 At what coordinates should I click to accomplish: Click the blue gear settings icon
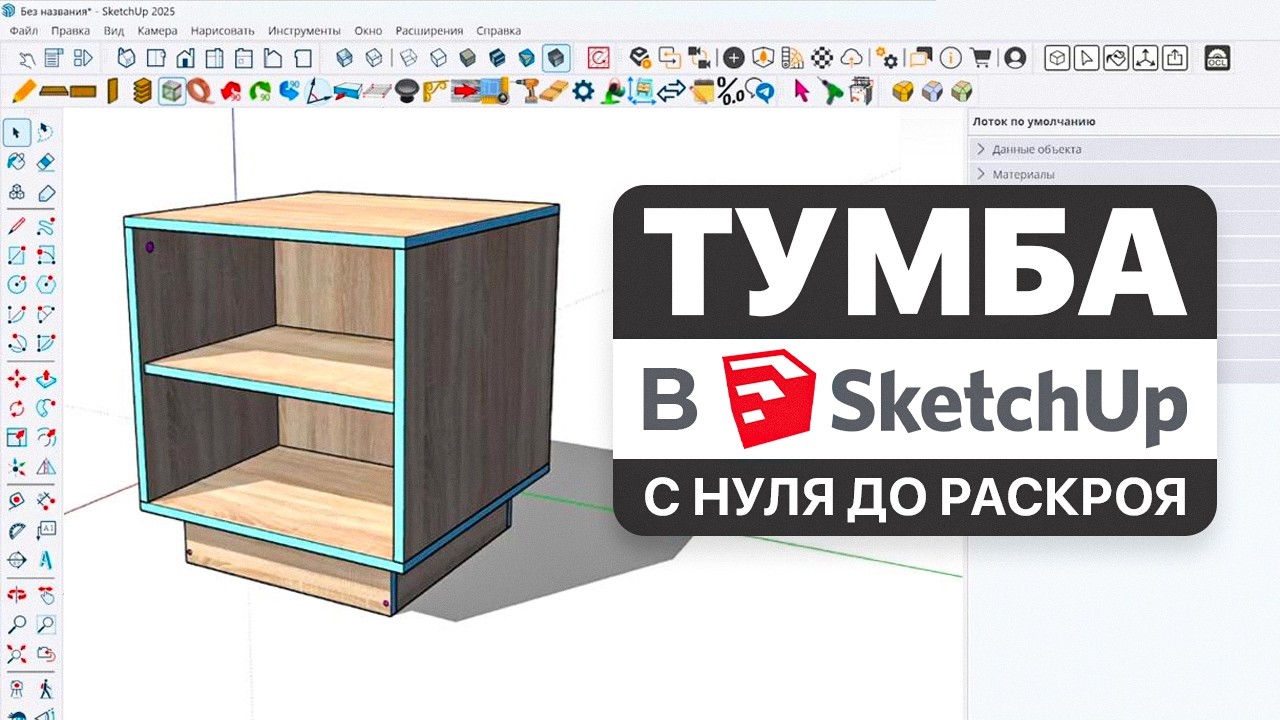pos(583,91)
